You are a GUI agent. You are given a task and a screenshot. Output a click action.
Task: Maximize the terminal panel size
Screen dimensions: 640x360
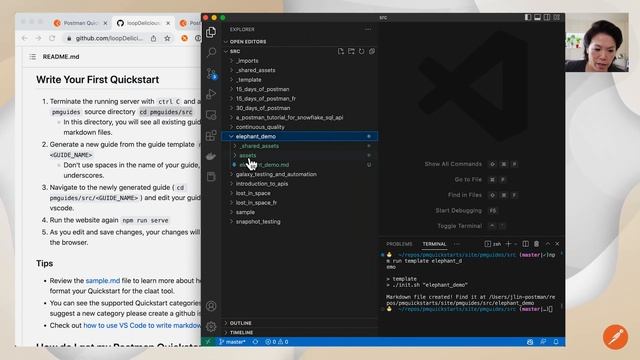548,244
